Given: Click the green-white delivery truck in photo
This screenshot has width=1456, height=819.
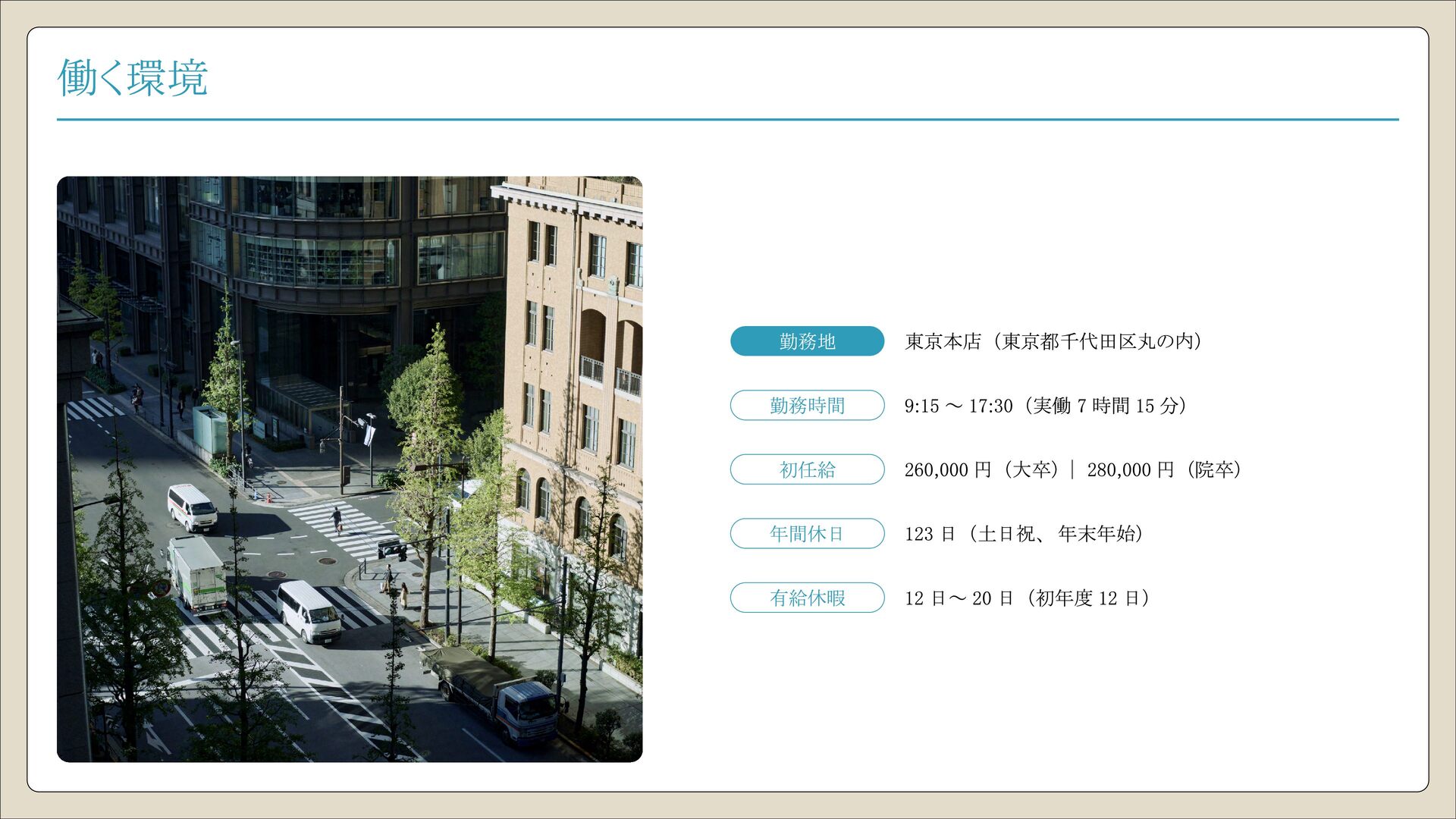Looking at the screenshot, I should coord(197,574).
